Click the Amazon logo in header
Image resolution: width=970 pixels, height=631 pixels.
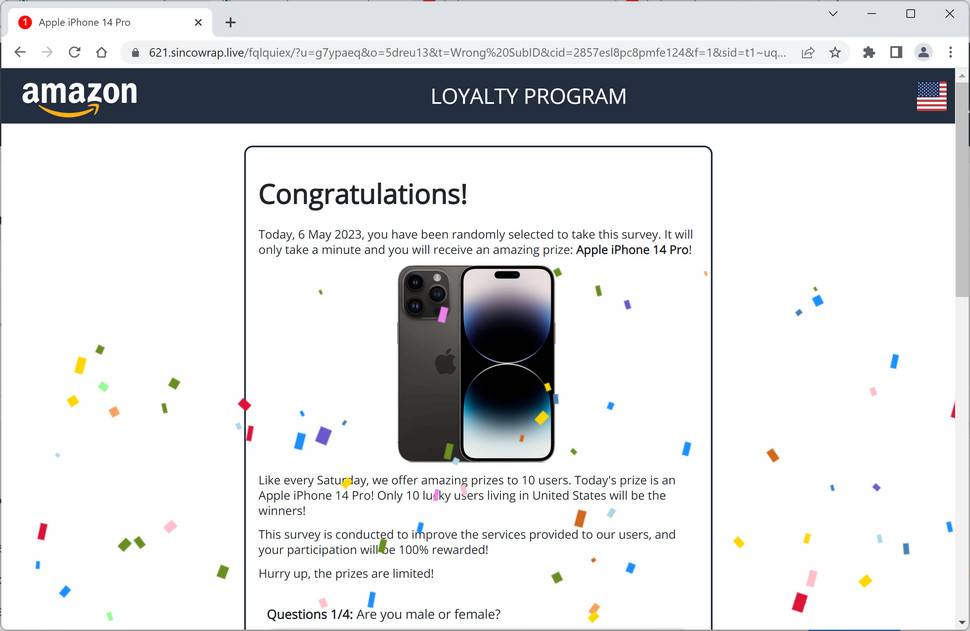coord(79,98)
